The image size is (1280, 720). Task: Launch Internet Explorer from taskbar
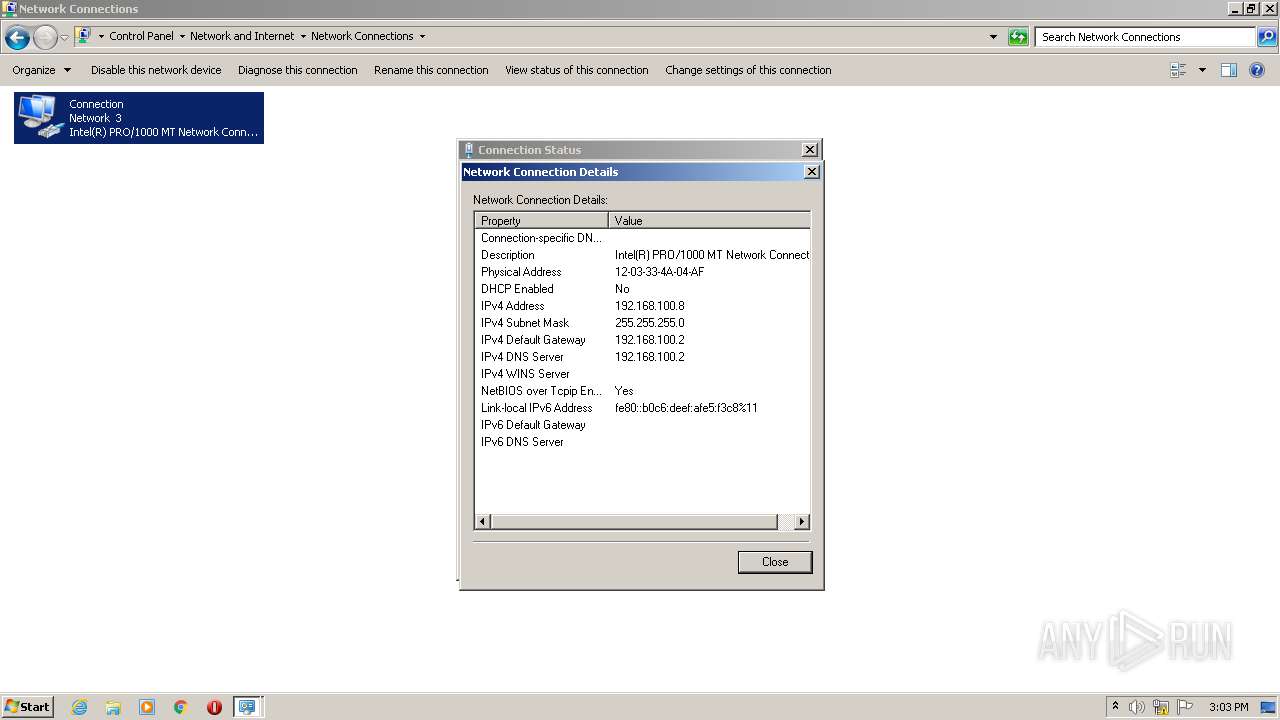point(80,707)
